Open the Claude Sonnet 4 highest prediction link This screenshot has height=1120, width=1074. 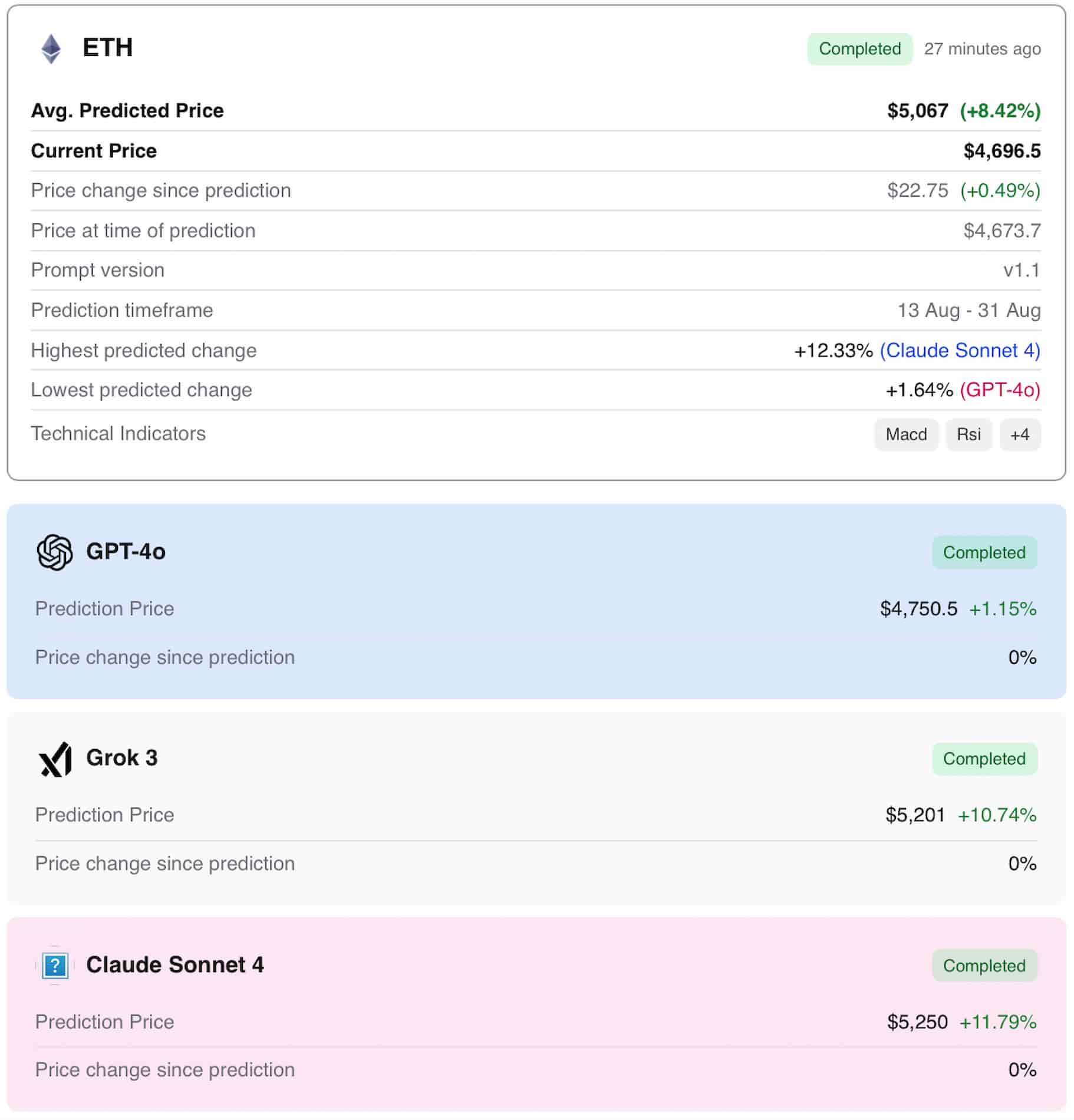point(960,350)
